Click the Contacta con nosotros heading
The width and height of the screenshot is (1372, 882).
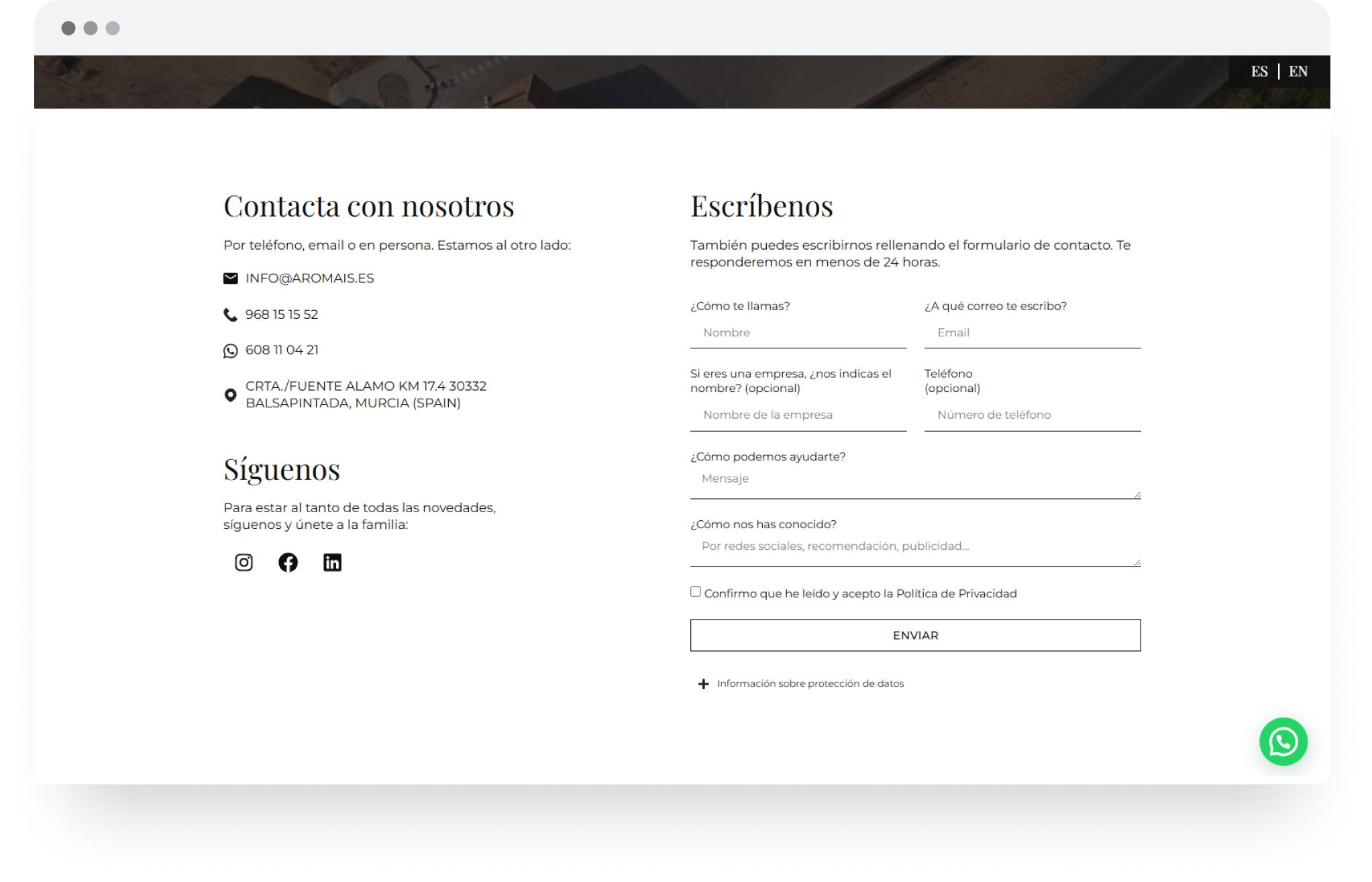tap(369, 206)
